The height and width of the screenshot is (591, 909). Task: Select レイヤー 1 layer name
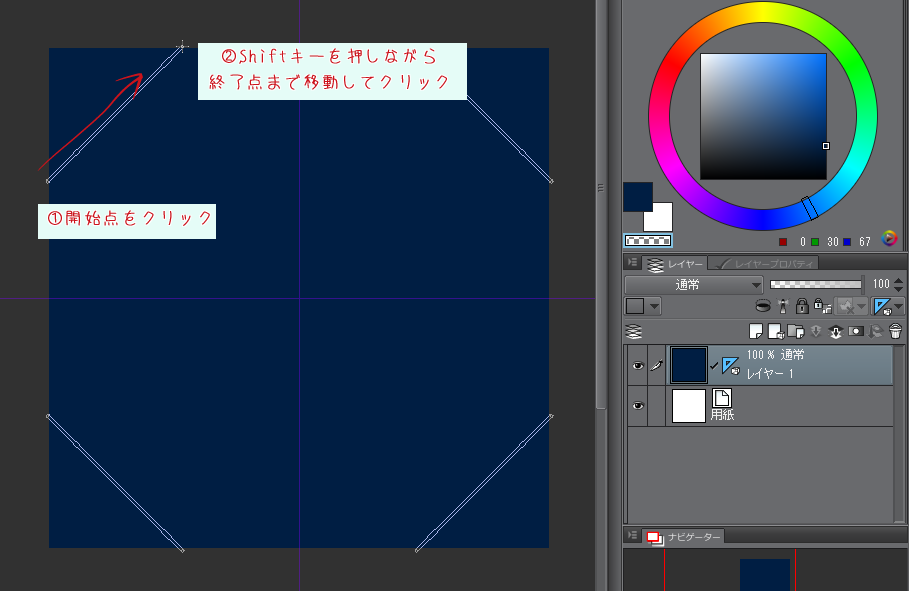(x=769, y=374)
